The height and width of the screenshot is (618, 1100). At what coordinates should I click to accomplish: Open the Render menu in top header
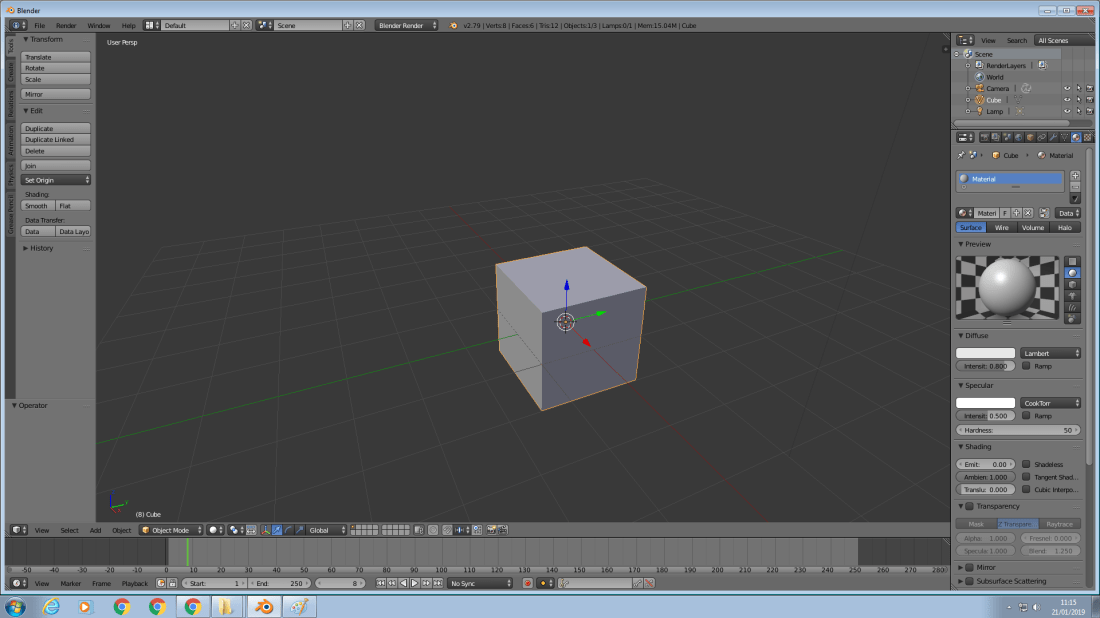coord(65,25)
